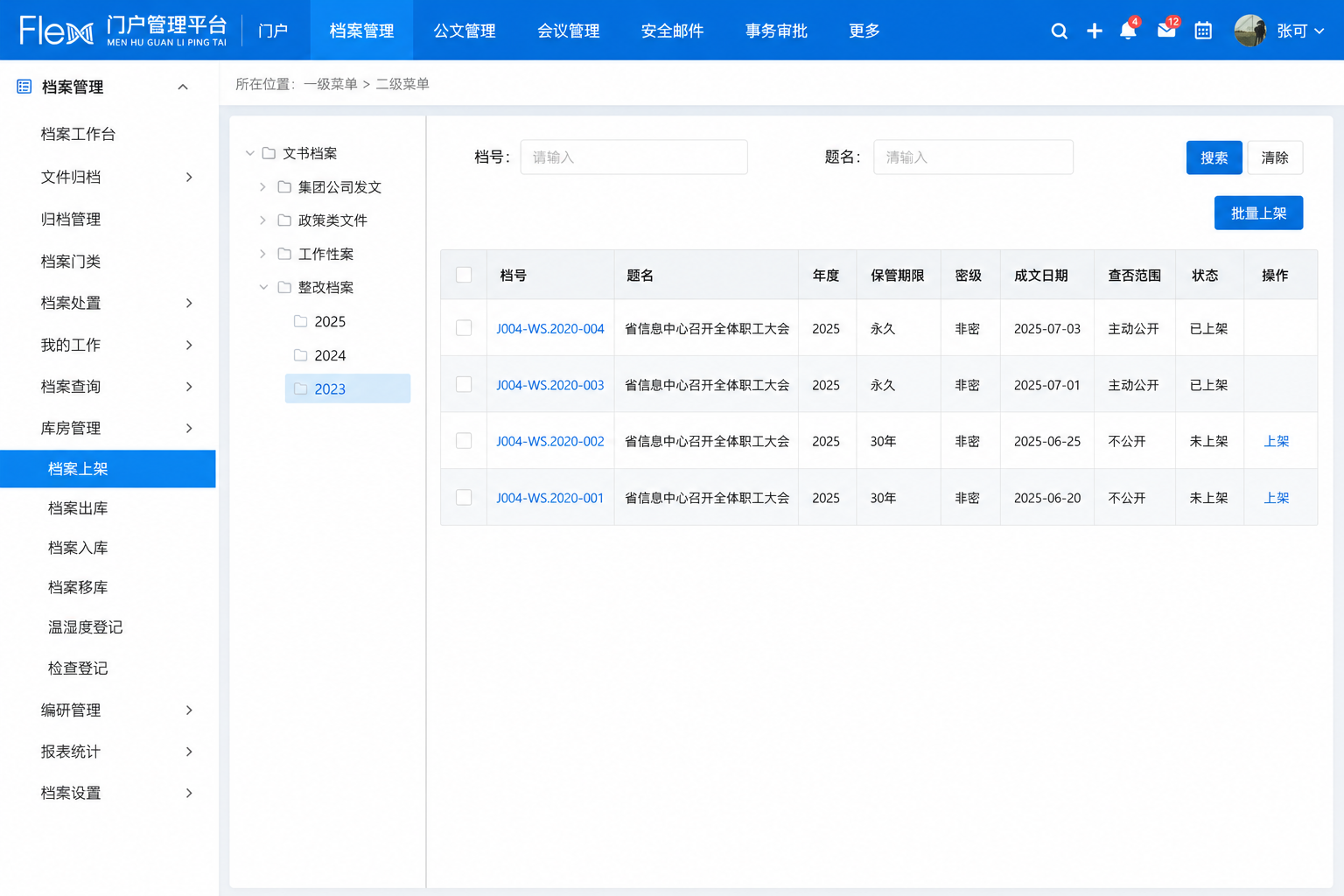
Task: Open the mail envelope icon with badge 12
Action: coord(1166,31)
